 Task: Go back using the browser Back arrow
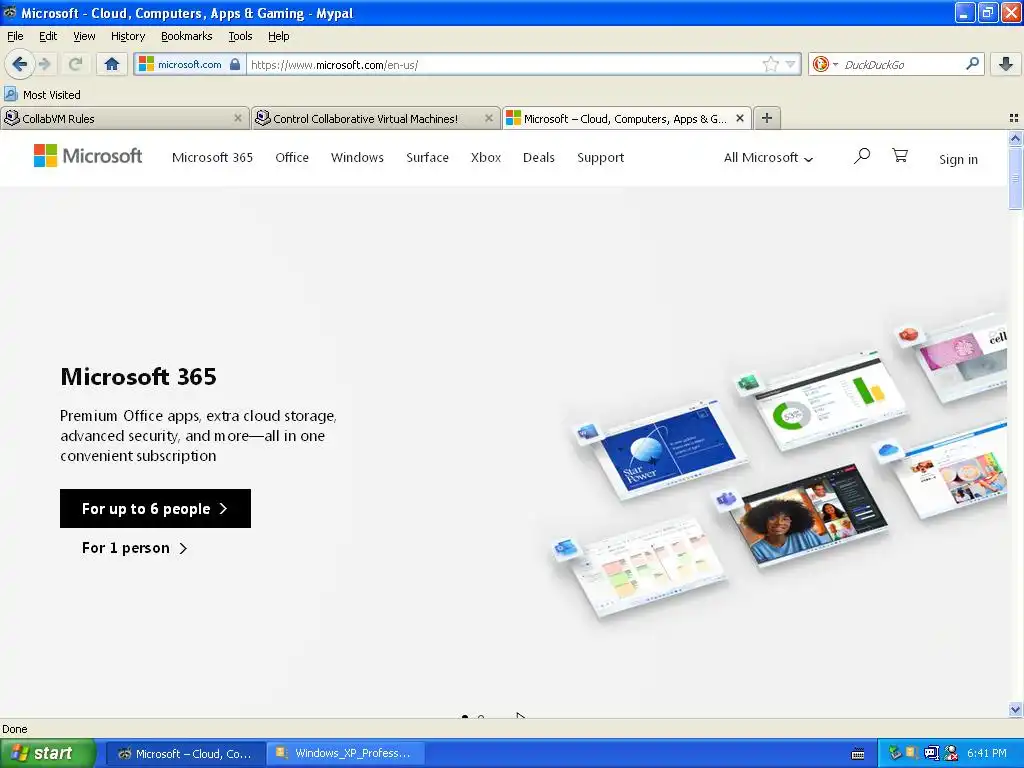pyautogui.click(x=19, y=64)
